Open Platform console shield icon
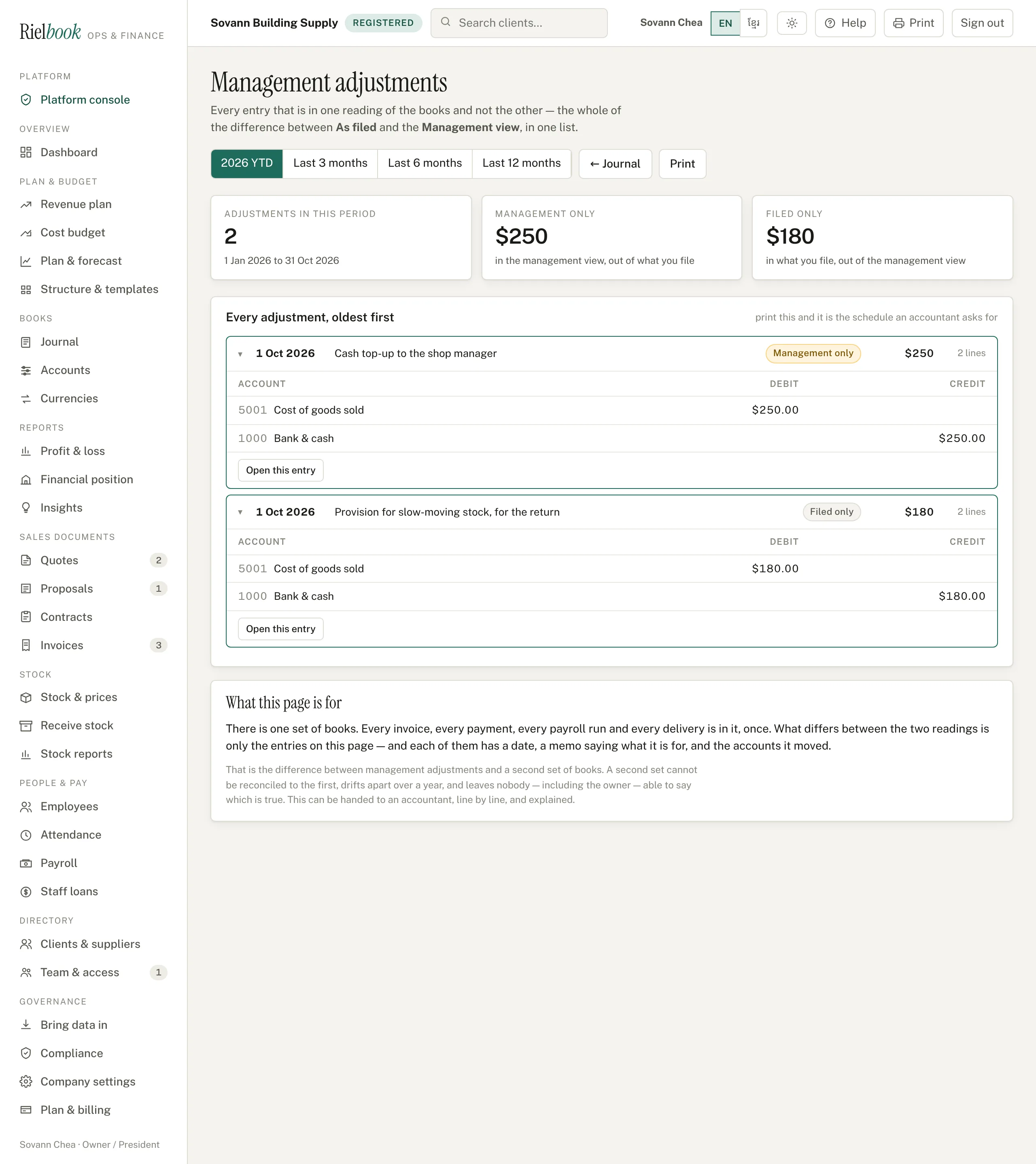Viewport: 1036px width, 1164px height. (25, 100)
